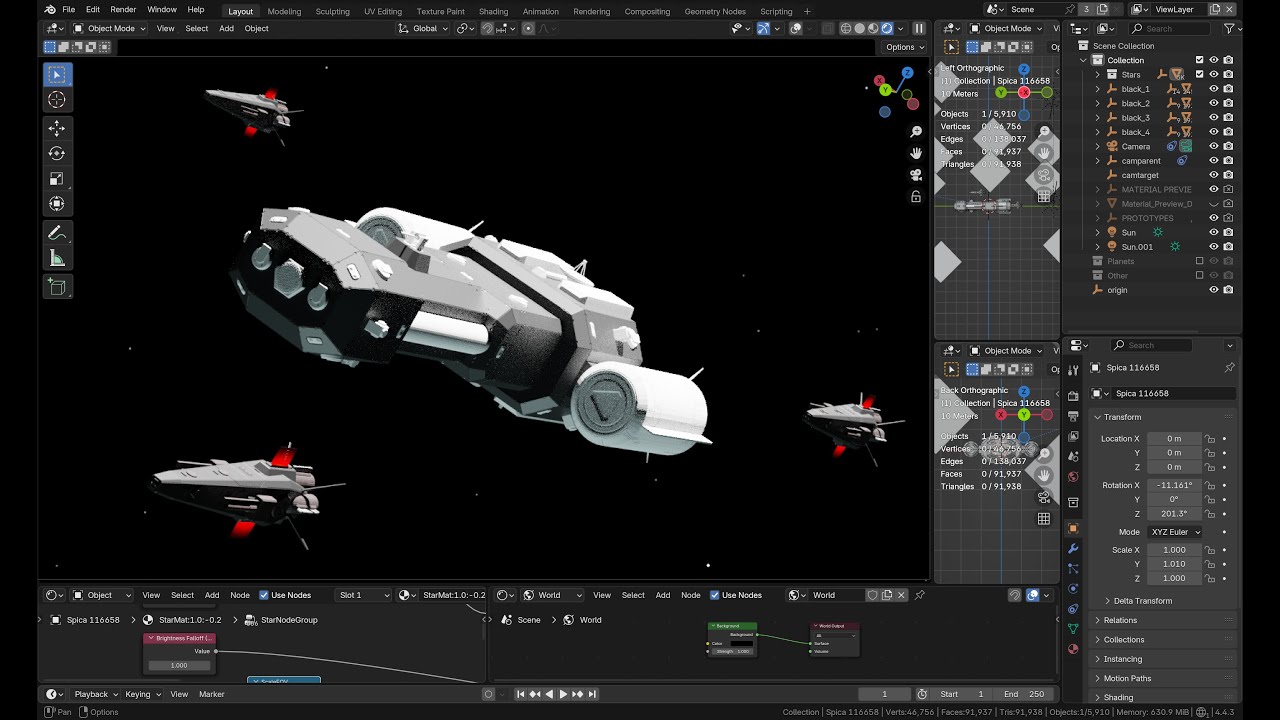Open the Render menu

pyautogui.click(x=123, y=10)
